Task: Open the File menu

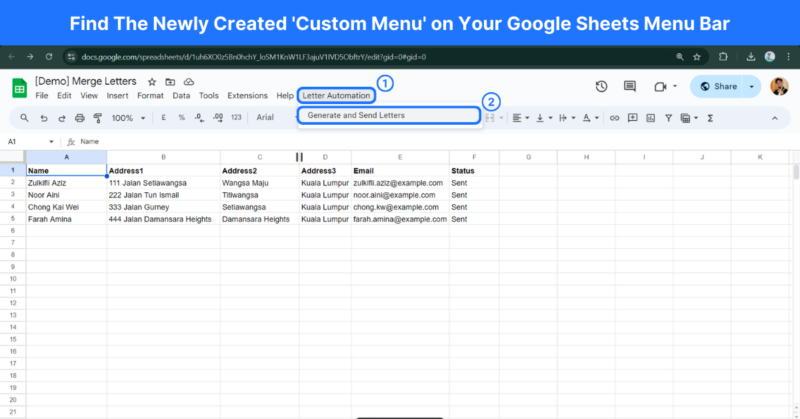Action: click(42, 95)
